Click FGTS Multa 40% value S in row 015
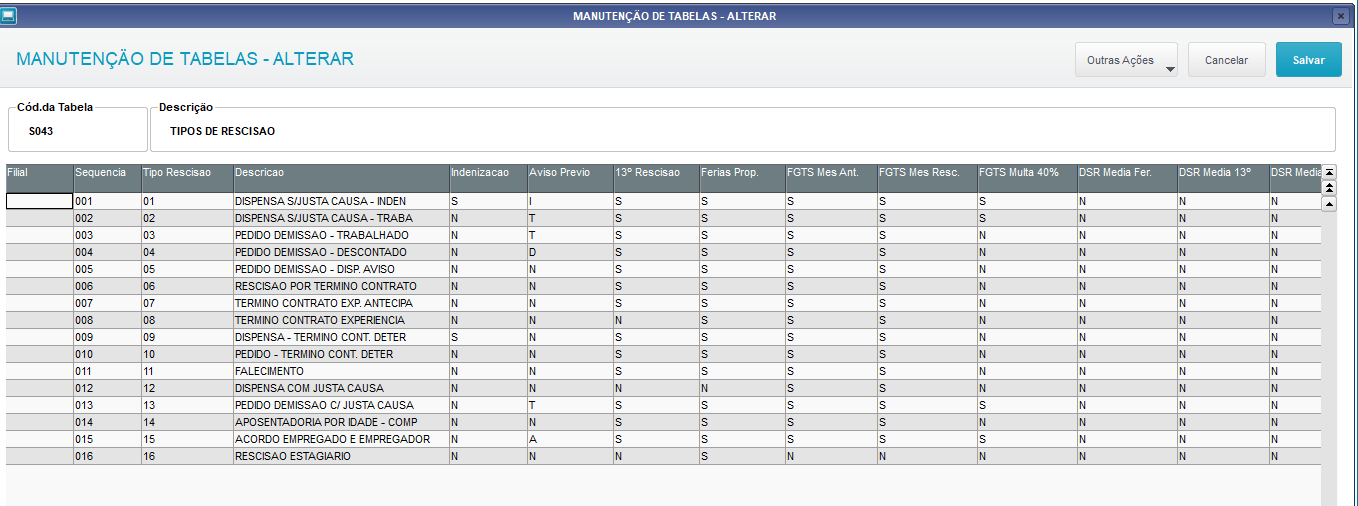Screen dimensions: 1358x506 (x=1027, y=439)
